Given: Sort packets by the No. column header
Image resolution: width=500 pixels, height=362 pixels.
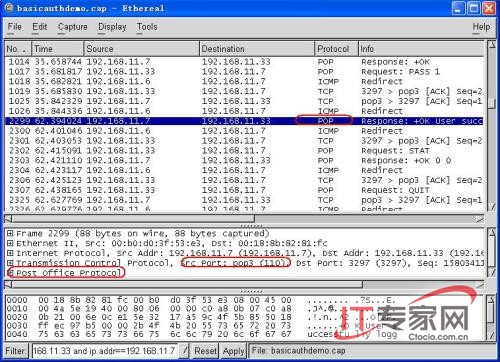Looking at the screenshot, I should pyautogui.click(x=18, y=49).
